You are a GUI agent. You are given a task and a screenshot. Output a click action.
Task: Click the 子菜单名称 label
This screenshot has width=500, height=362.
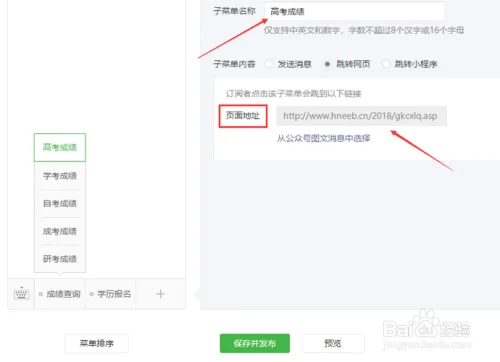[x=234, y=11]
